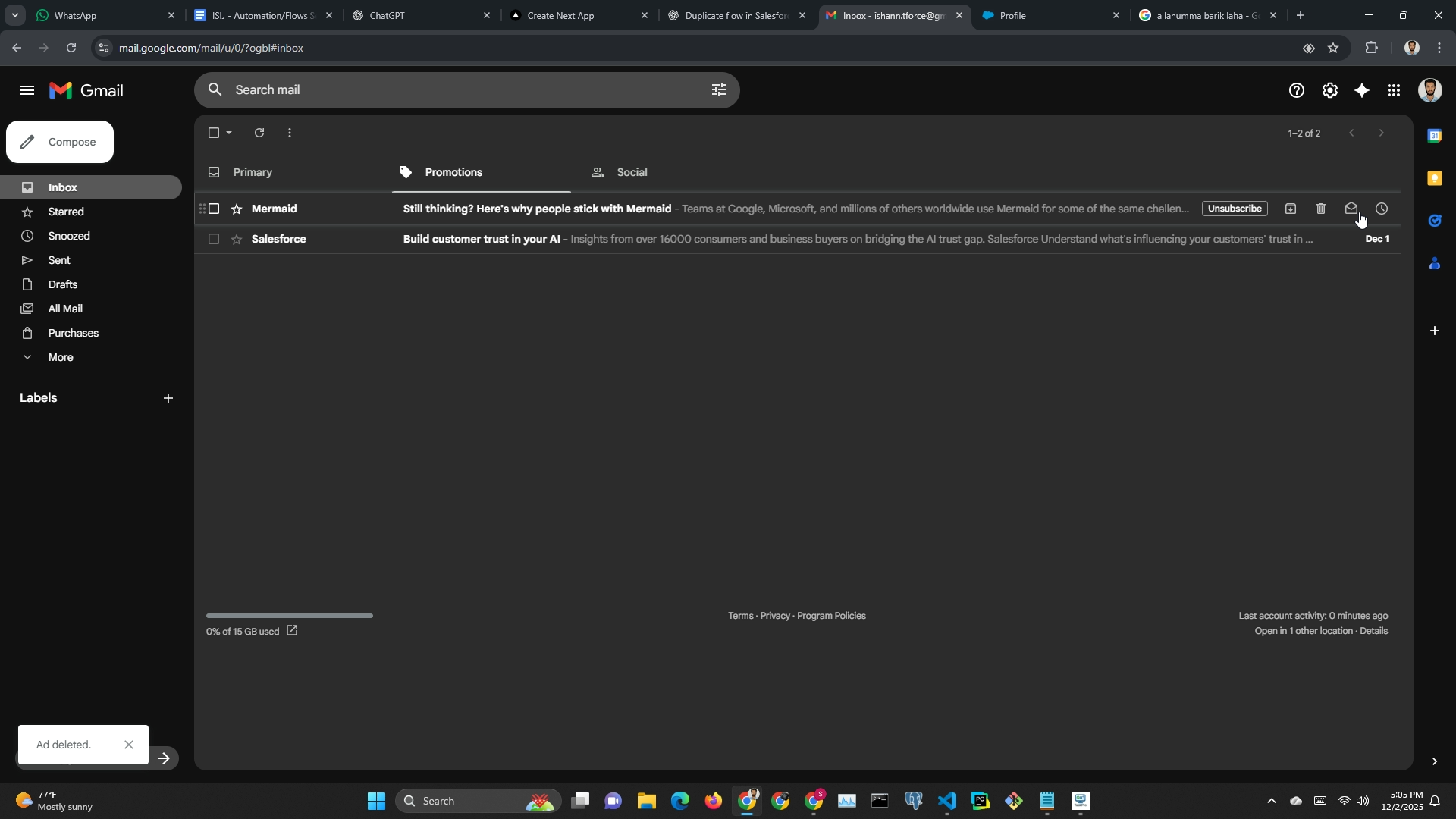The image size is (1456, 819).
Task: Star the Salesforce email
Action: tap(237, 239)
